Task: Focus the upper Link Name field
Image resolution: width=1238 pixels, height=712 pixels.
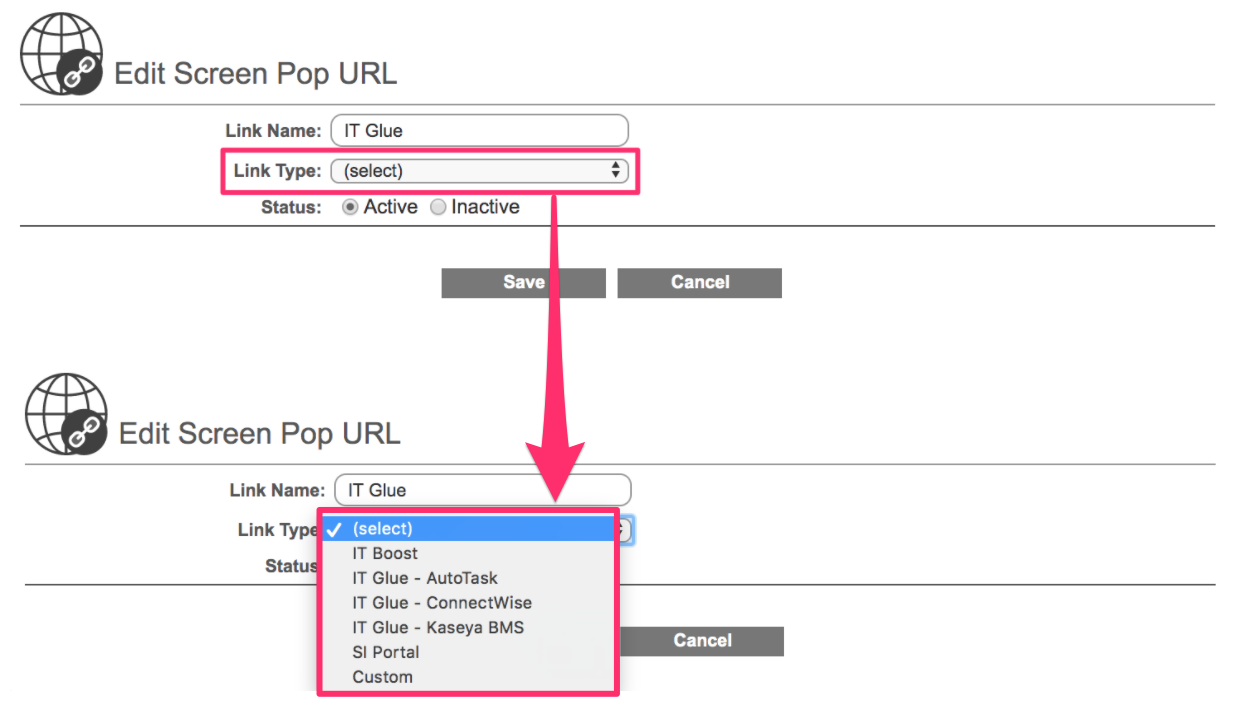Action: click(479, 130)
